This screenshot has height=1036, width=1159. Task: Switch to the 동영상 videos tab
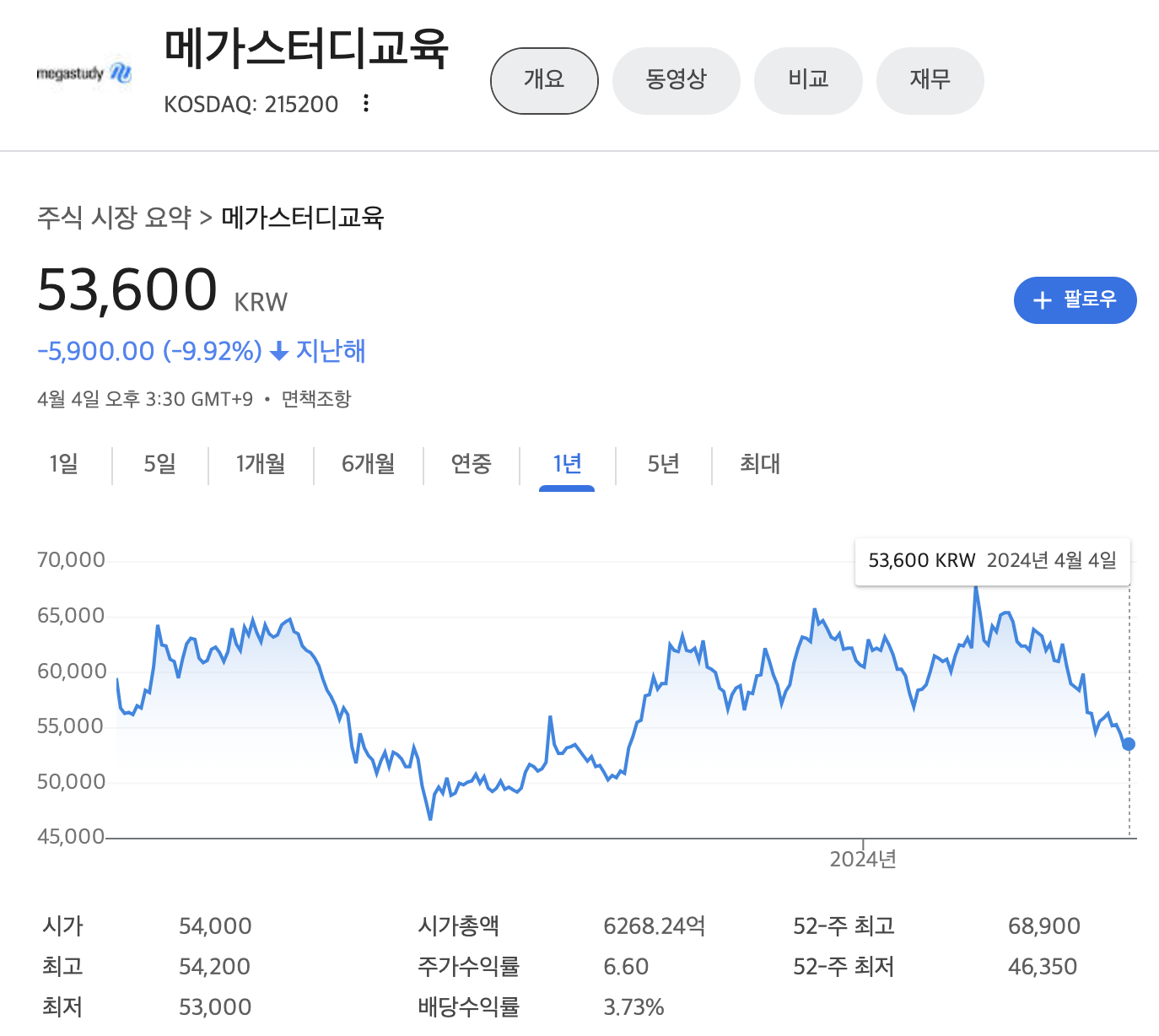pyautogui.click(x=676, y=81)
